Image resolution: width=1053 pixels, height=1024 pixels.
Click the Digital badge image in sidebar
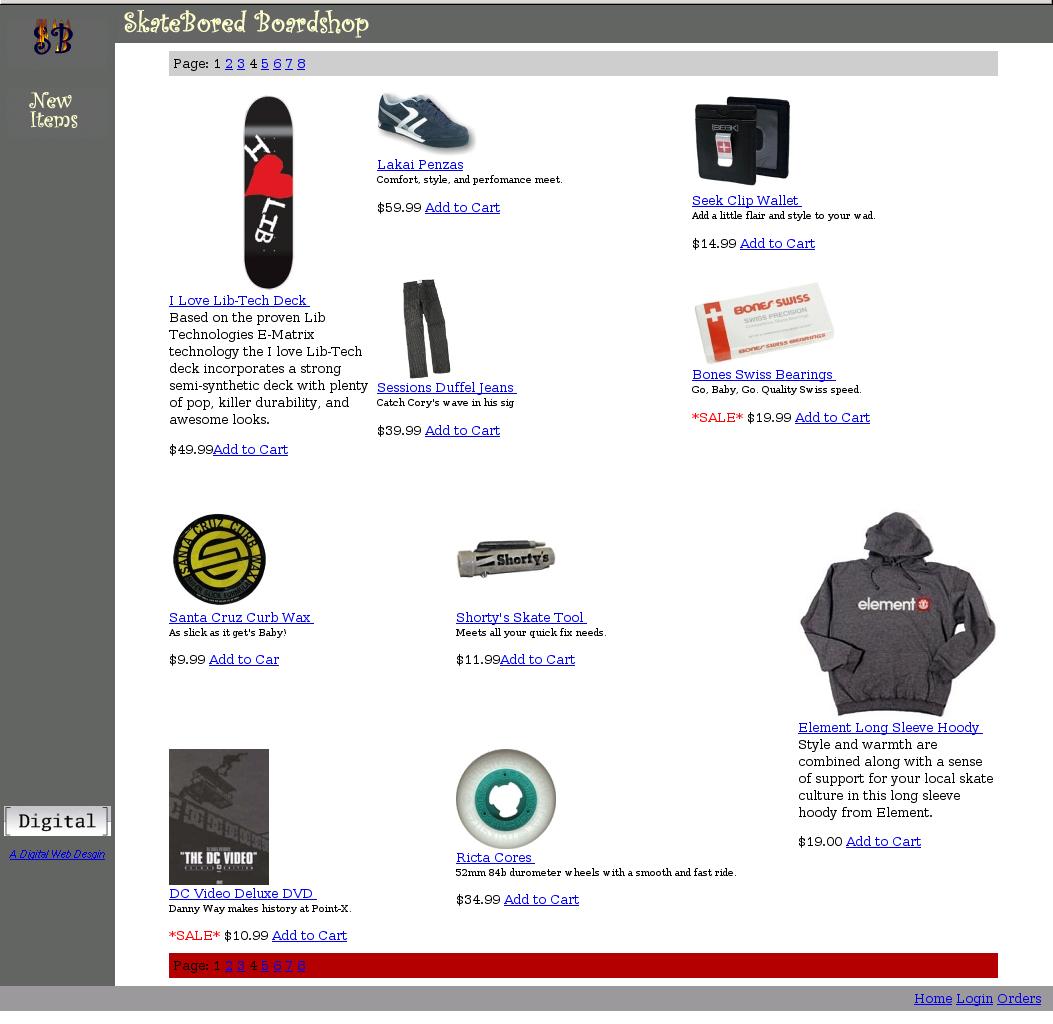click(57, 821)
